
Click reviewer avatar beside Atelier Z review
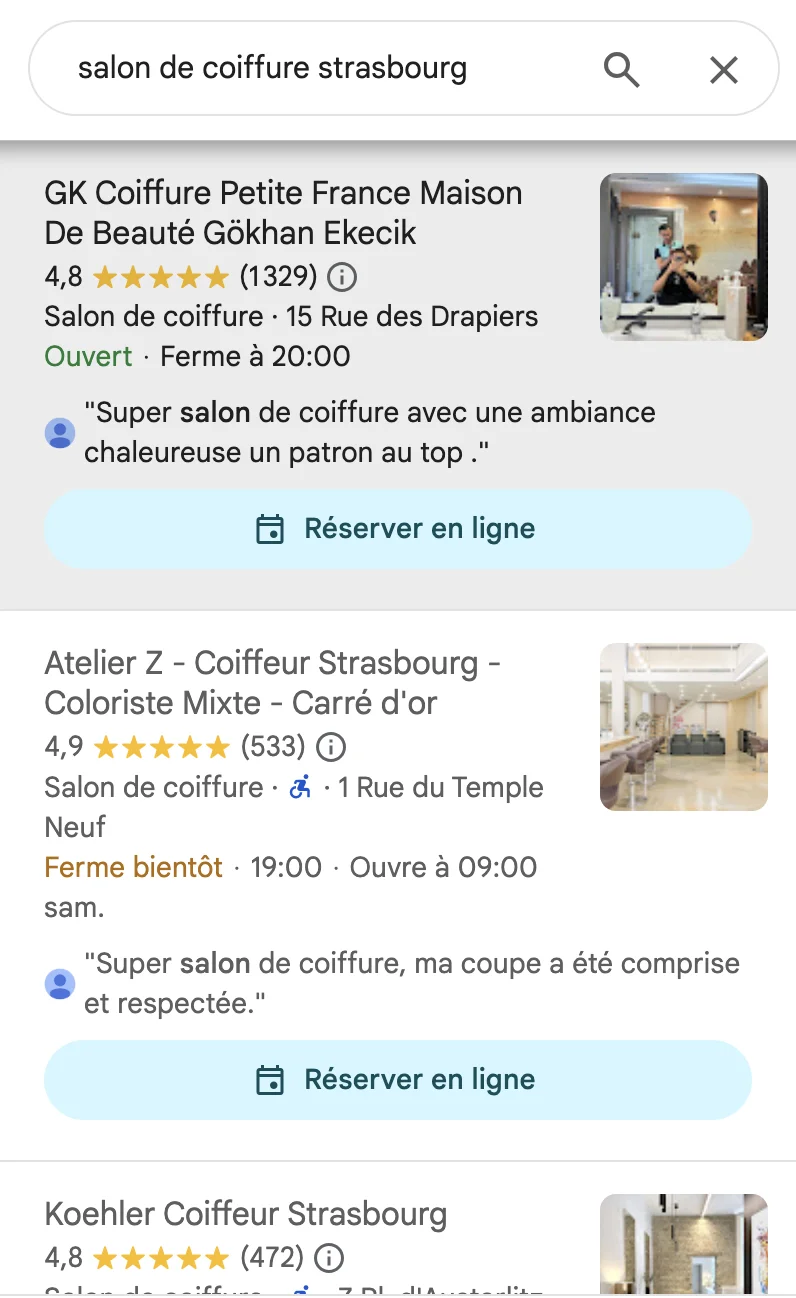pyautogui.click(x=60, y=984)
